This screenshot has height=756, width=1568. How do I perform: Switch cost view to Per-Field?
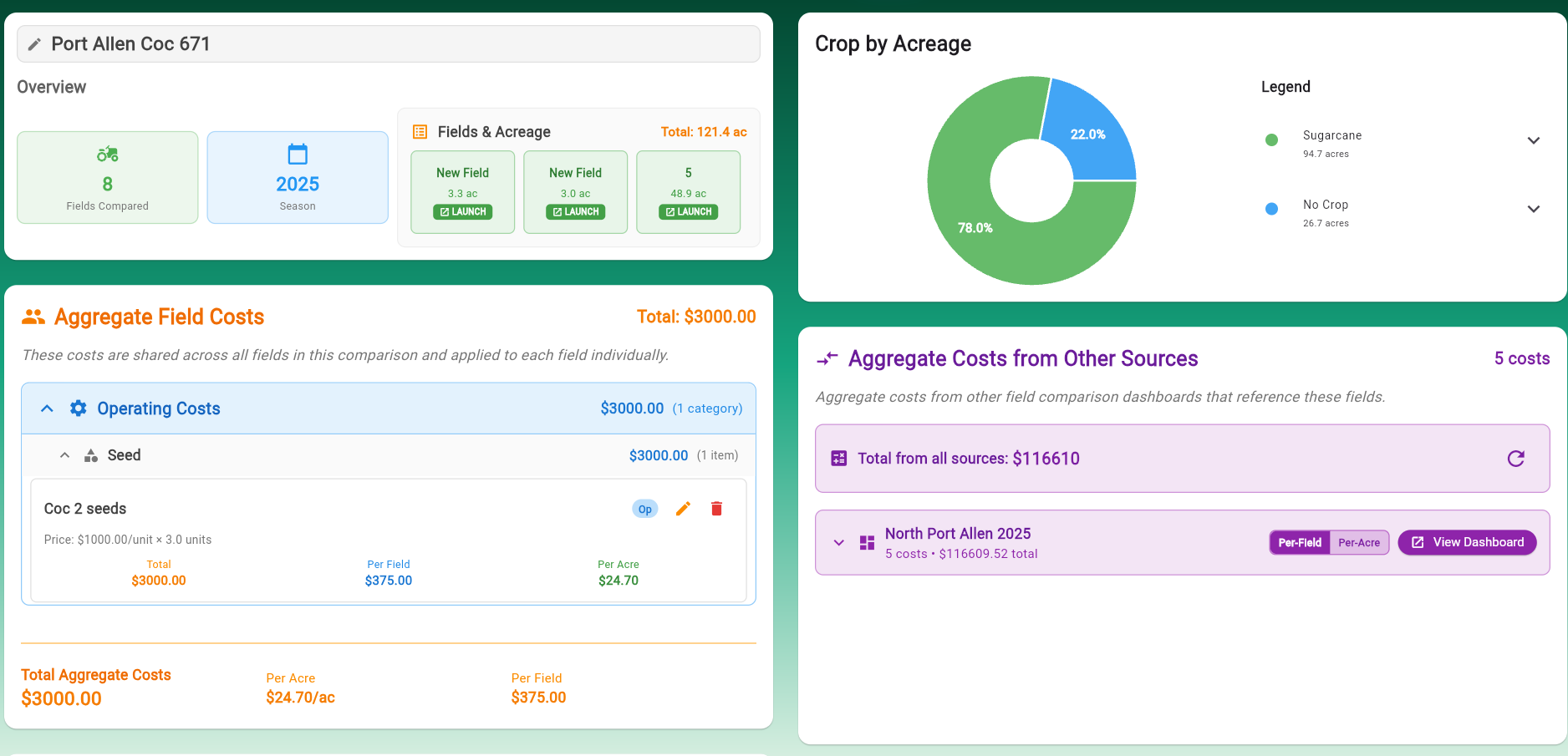tap(1300, 543)
